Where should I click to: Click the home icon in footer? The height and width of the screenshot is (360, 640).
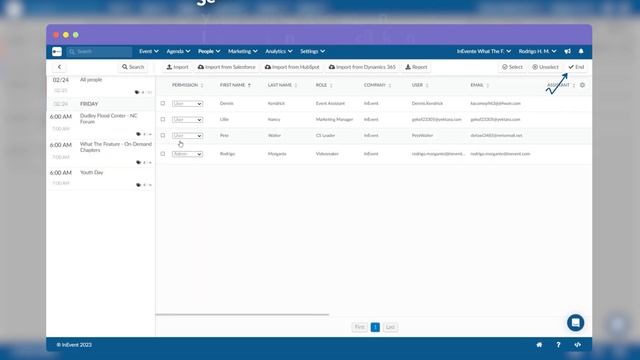click(539, 345)
